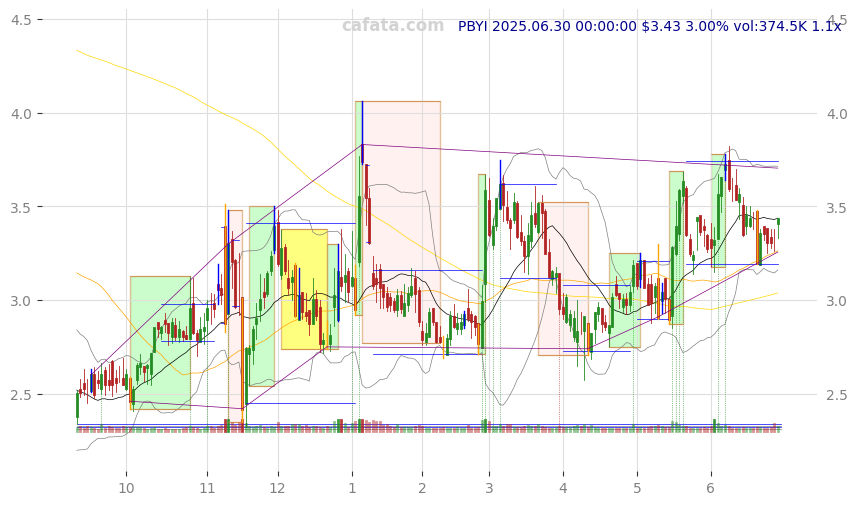The width and height of the screenshot is (858, 505).
Task: Click the 3.5 label on left axis
Action: pos(20,207)
